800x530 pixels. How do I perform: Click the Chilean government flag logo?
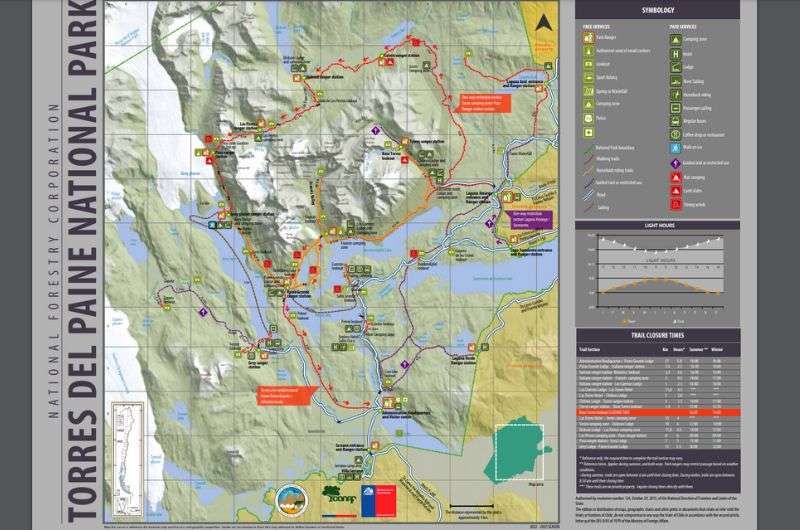pos(379,501)
